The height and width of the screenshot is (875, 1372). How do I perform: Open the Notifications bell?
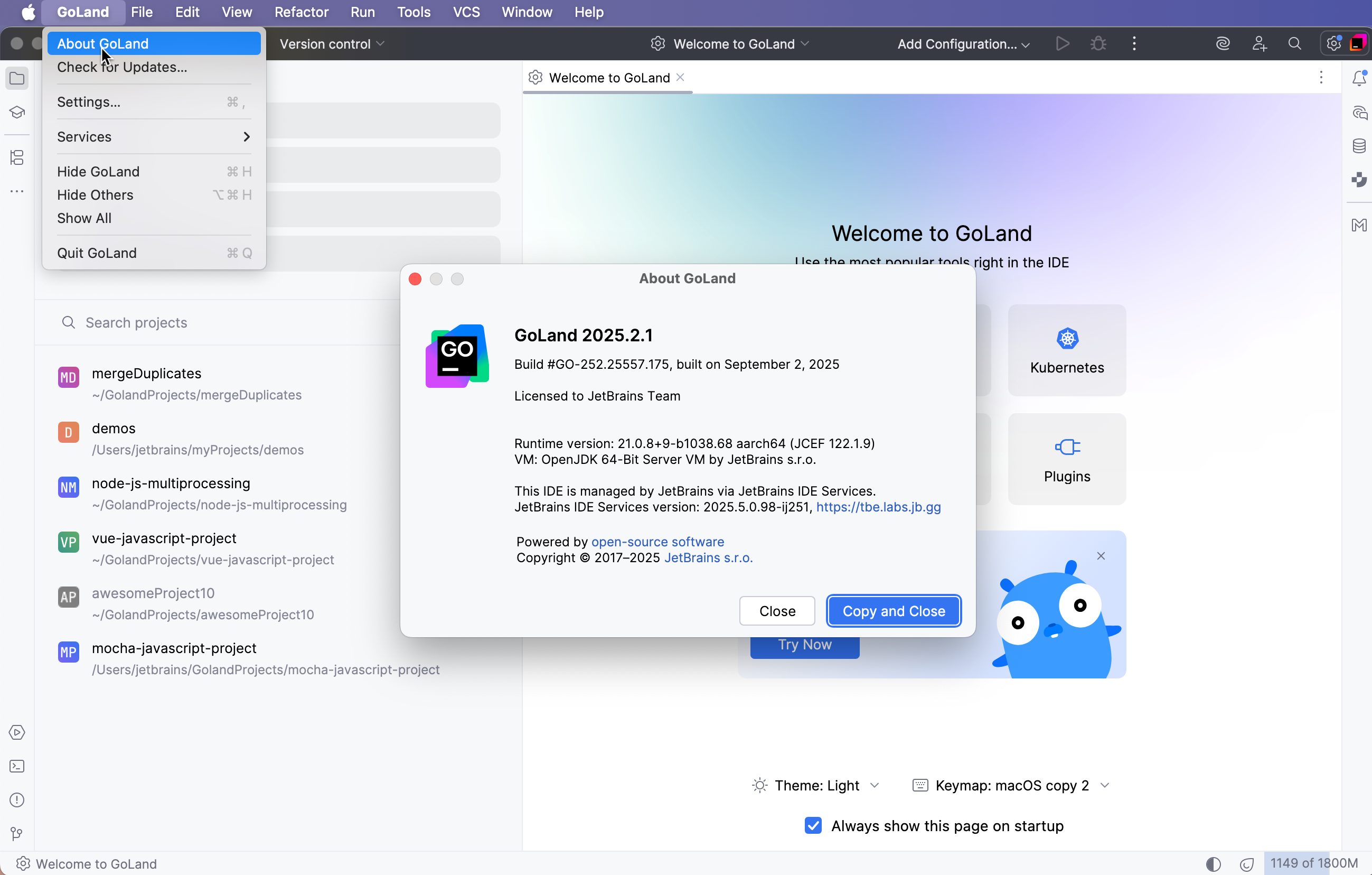1359,78
